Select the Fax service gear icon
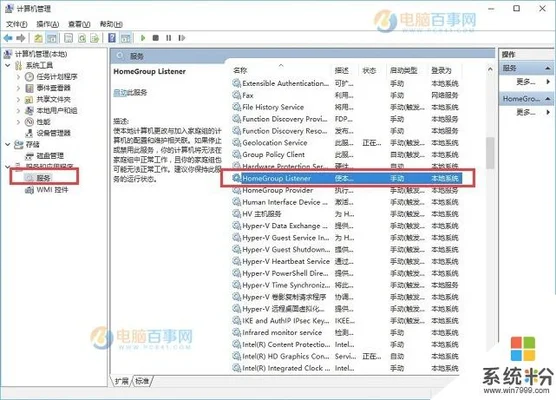 point(236,95)
